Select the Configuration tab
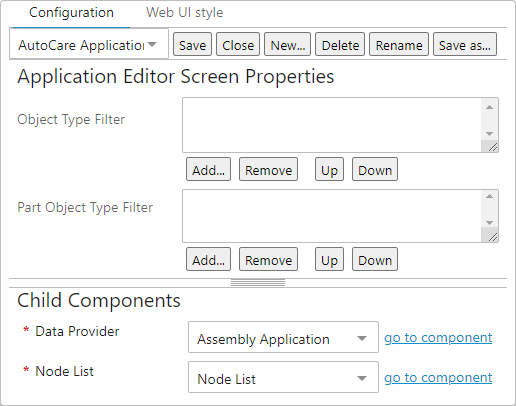The height and width of the screenshot is (406, 516). 71,13
